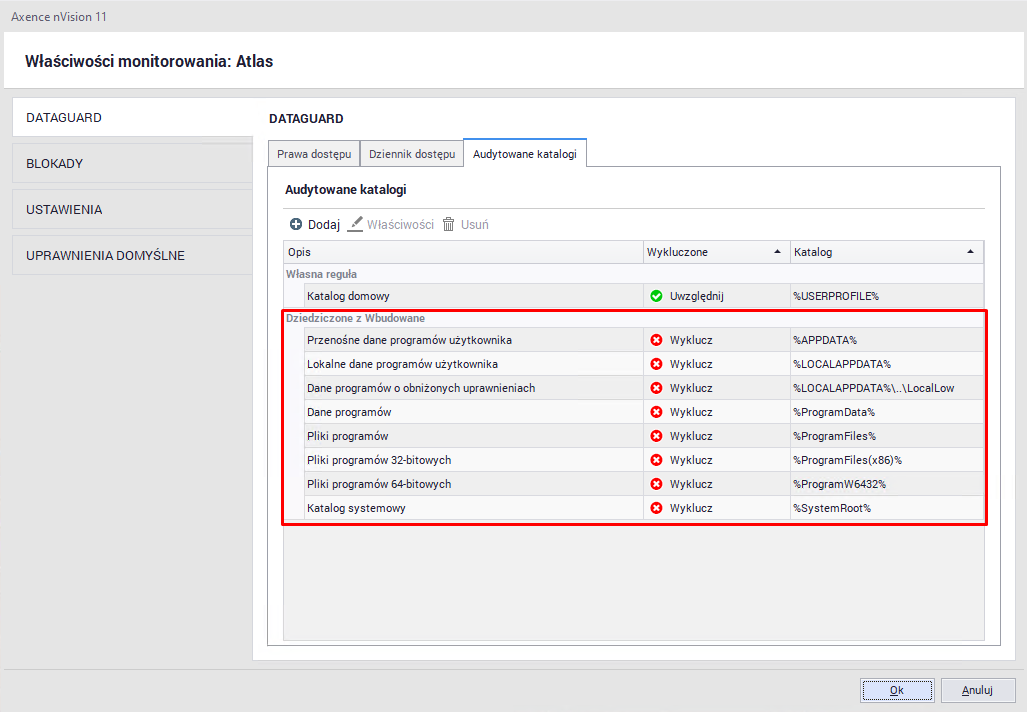The image size is (1027, 712).
Task: Open UPRAWNIENIA DOMYŚLNE section
Action: 132,256
